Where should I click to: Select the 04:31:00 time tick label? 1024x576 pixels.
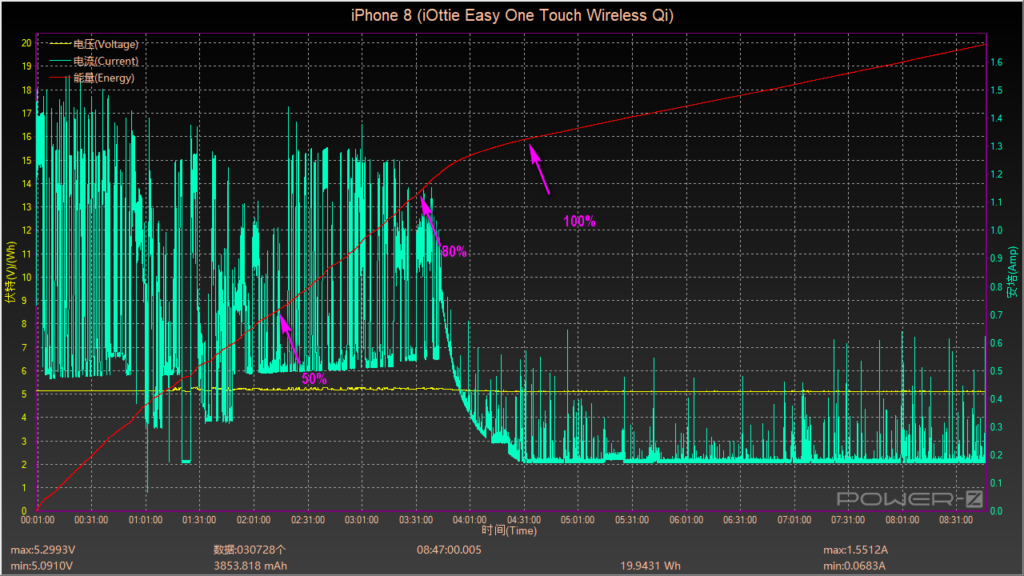pos(524,520)
